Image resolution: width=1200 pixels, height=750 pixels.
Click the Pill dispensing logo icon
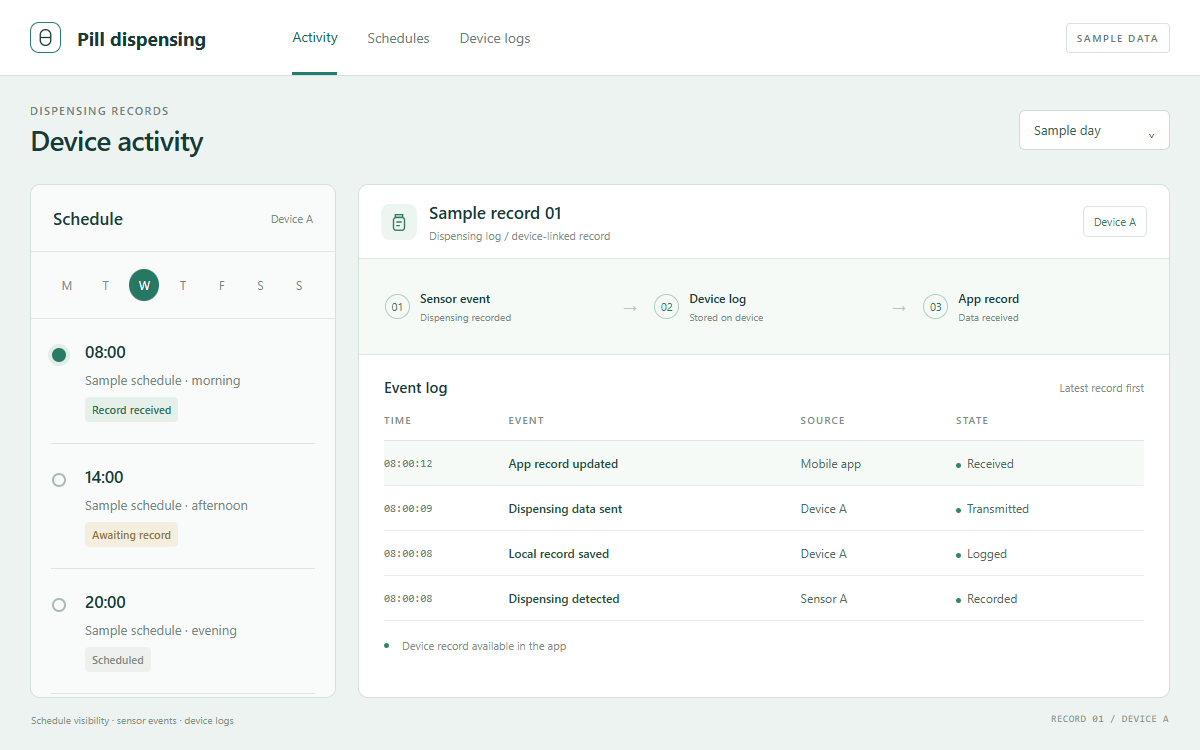46,38
